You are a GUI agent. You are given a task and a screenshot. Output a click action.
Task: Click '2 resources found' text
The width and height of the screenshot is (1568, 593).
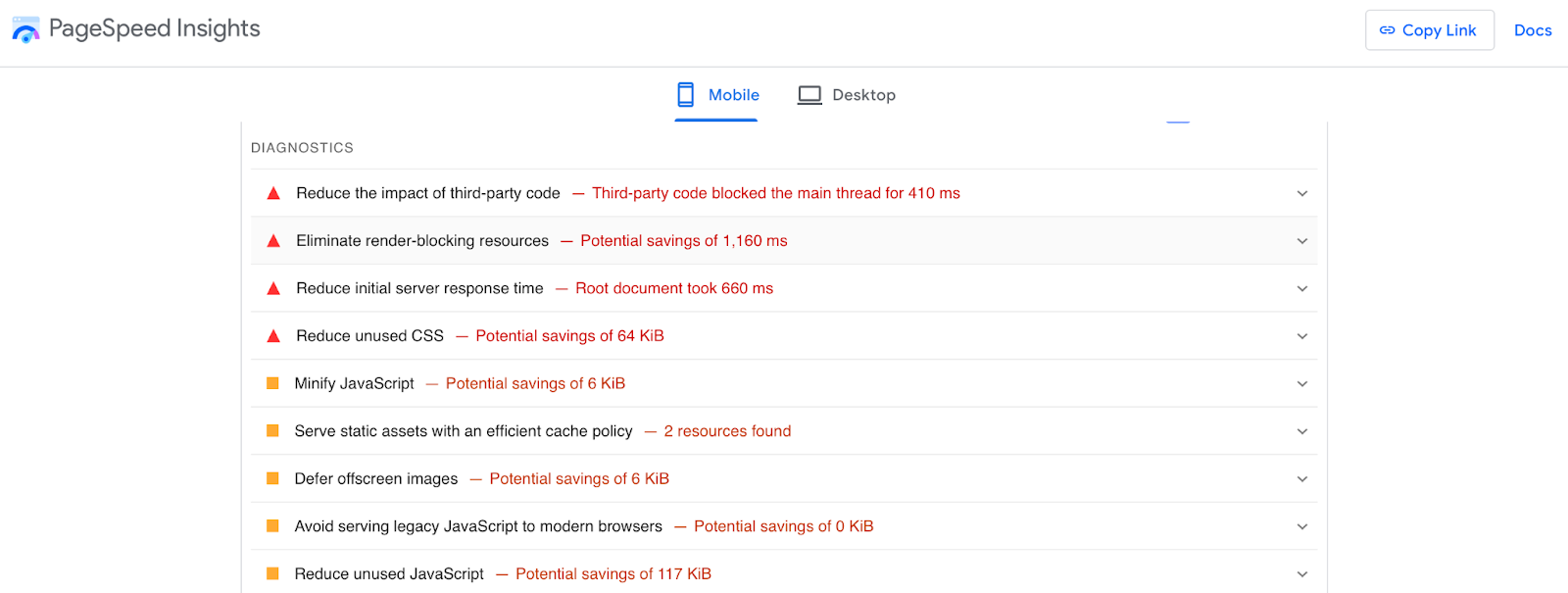pyautogui.click(x=727, y=431)
